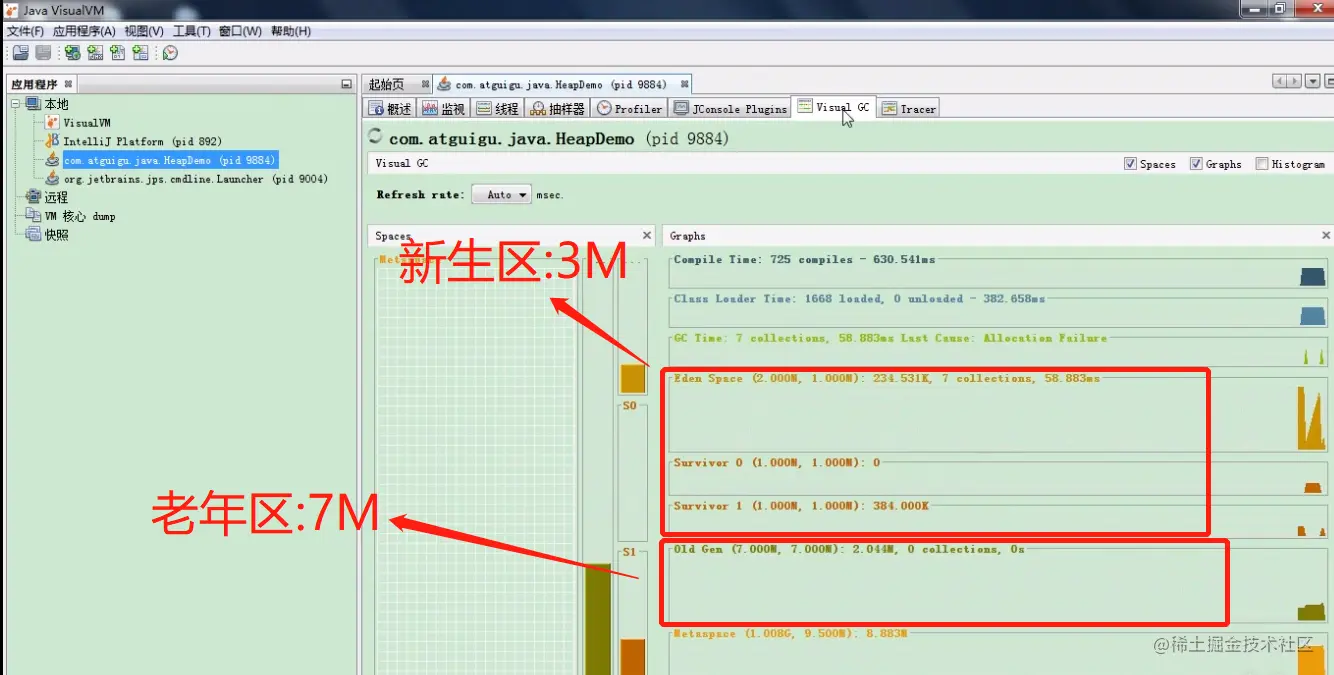The width and height of the screenshot is (1334, 675).
Task: Click the Class Loader Time graph label
Action: click(859, 299)
